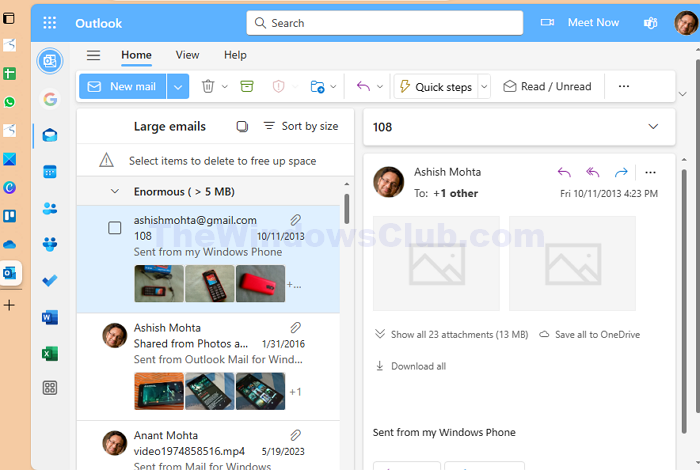
Task: Open the Google account icon in sidebar
Action: (x=50, y=99)
